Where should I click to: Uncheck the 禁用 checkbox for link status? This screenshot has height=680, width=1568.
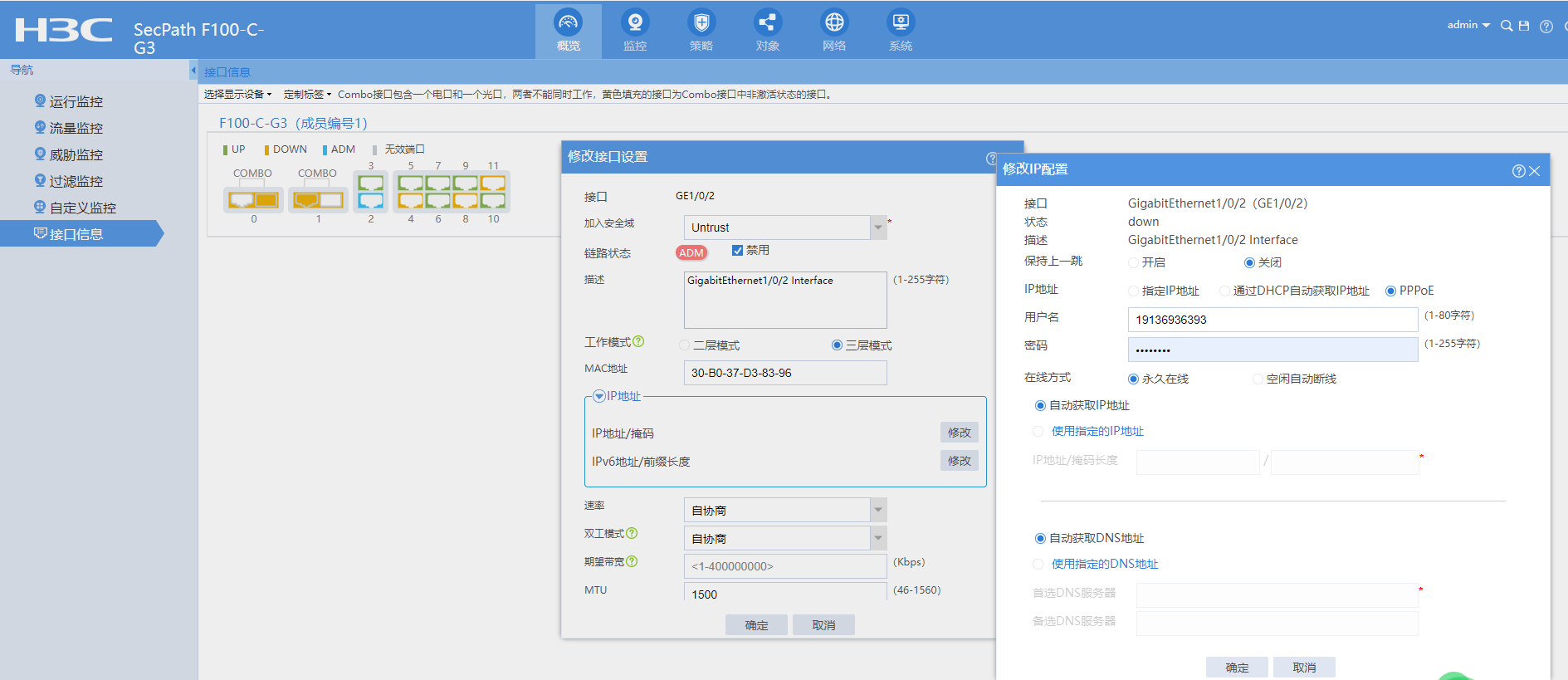(737, 250)
